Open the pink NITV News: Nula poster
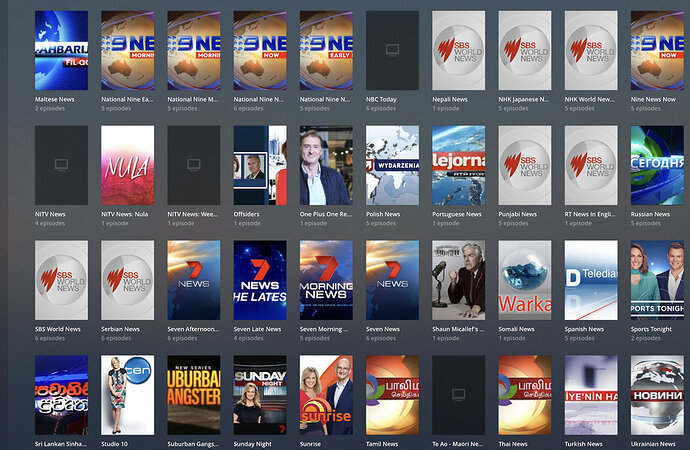690x450 pixels. (128, 165)
